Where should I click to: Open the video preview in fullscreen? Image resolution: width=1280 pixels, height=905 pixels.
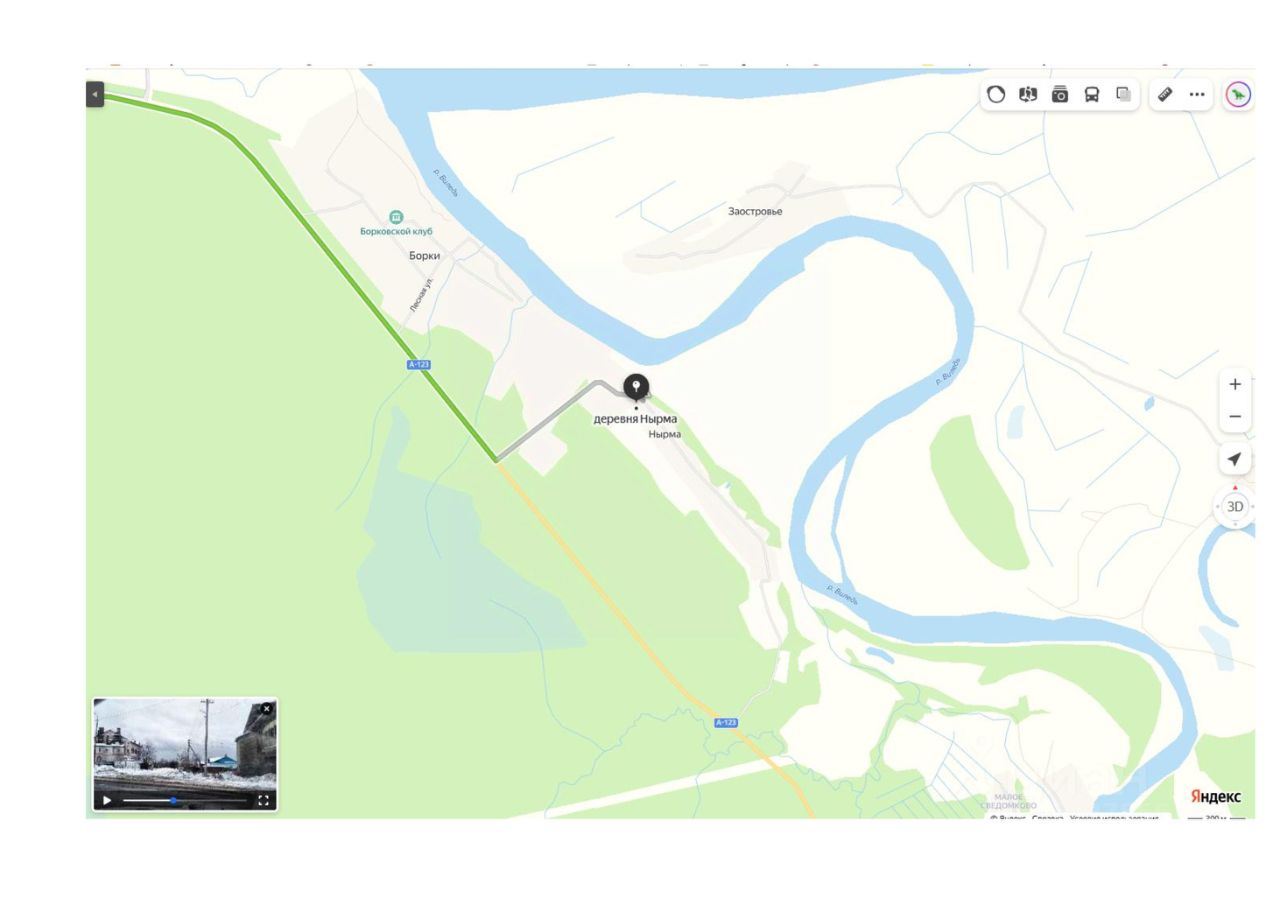[x=264, y=800]
